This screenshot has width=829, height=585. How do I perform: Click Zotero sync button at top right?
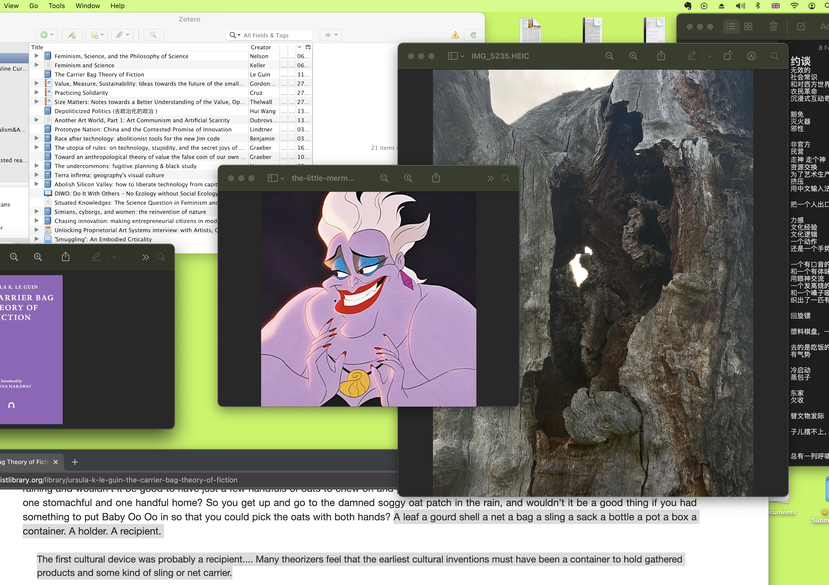[x=474, y=35]
